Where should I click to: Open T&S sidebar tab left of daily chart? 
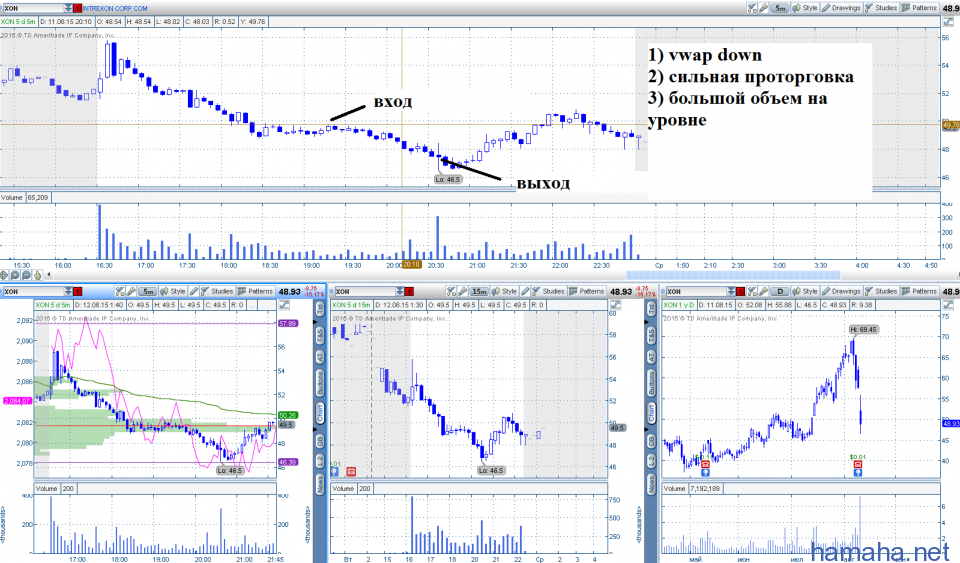coord(651,336)
